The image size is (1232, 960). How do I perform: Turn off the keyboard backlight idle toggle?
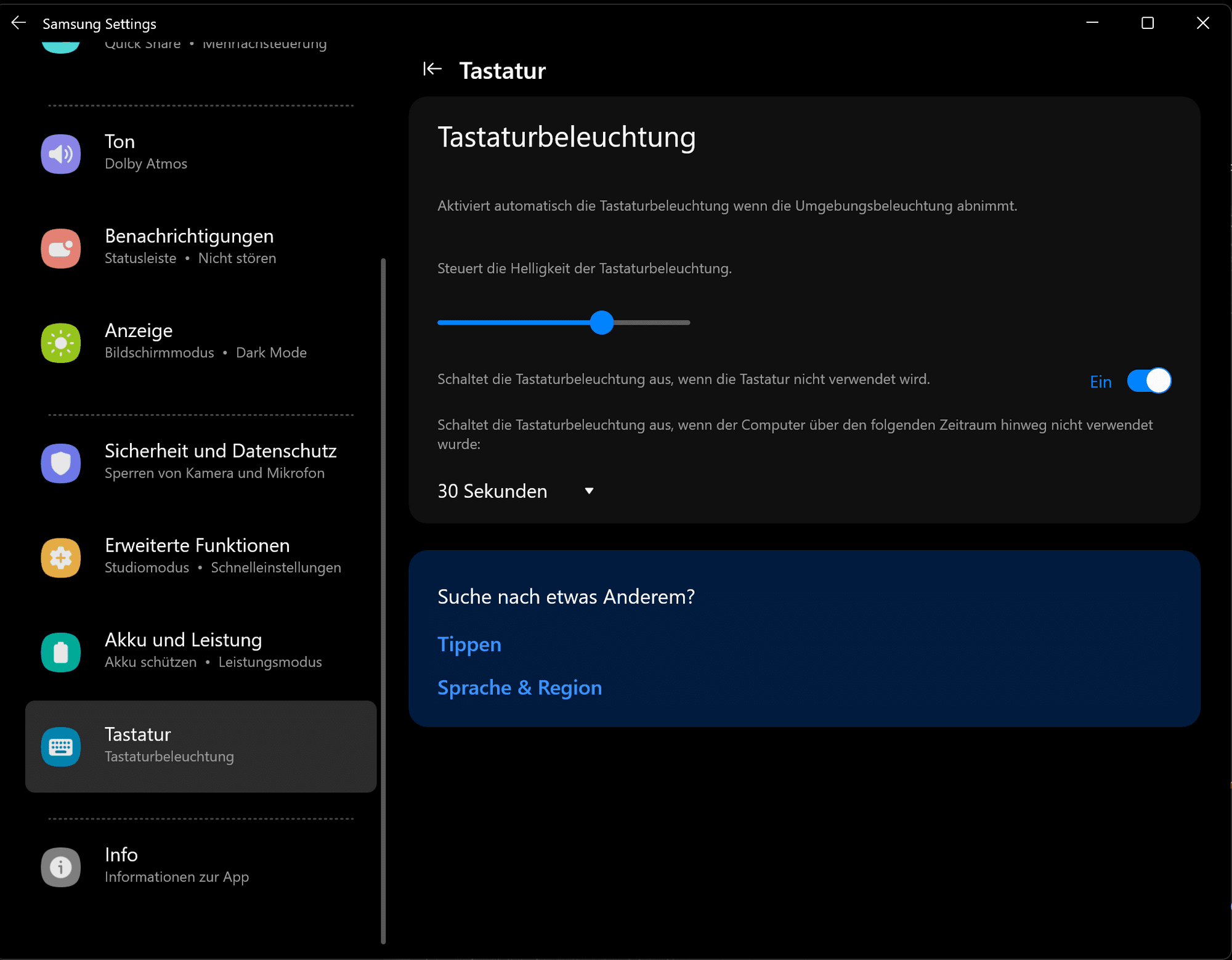1149,381
